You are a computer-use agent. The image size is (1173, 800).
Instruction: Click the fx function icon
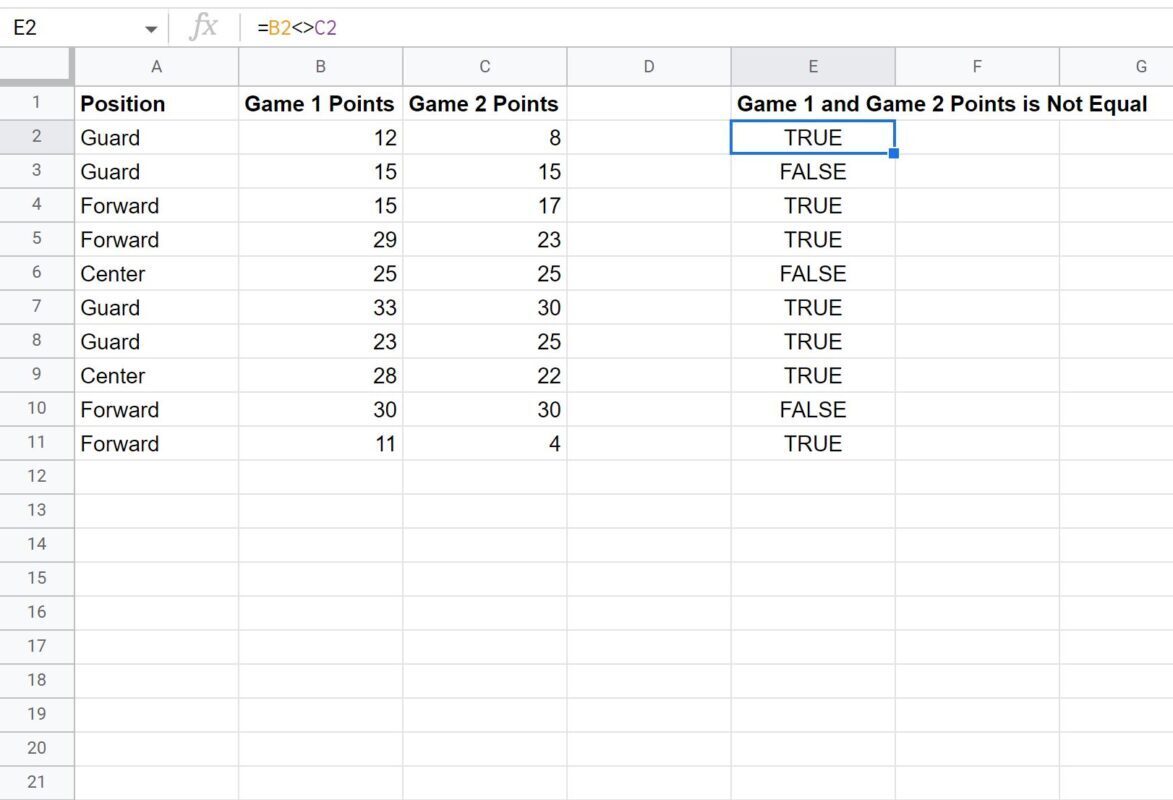point(203,28)
